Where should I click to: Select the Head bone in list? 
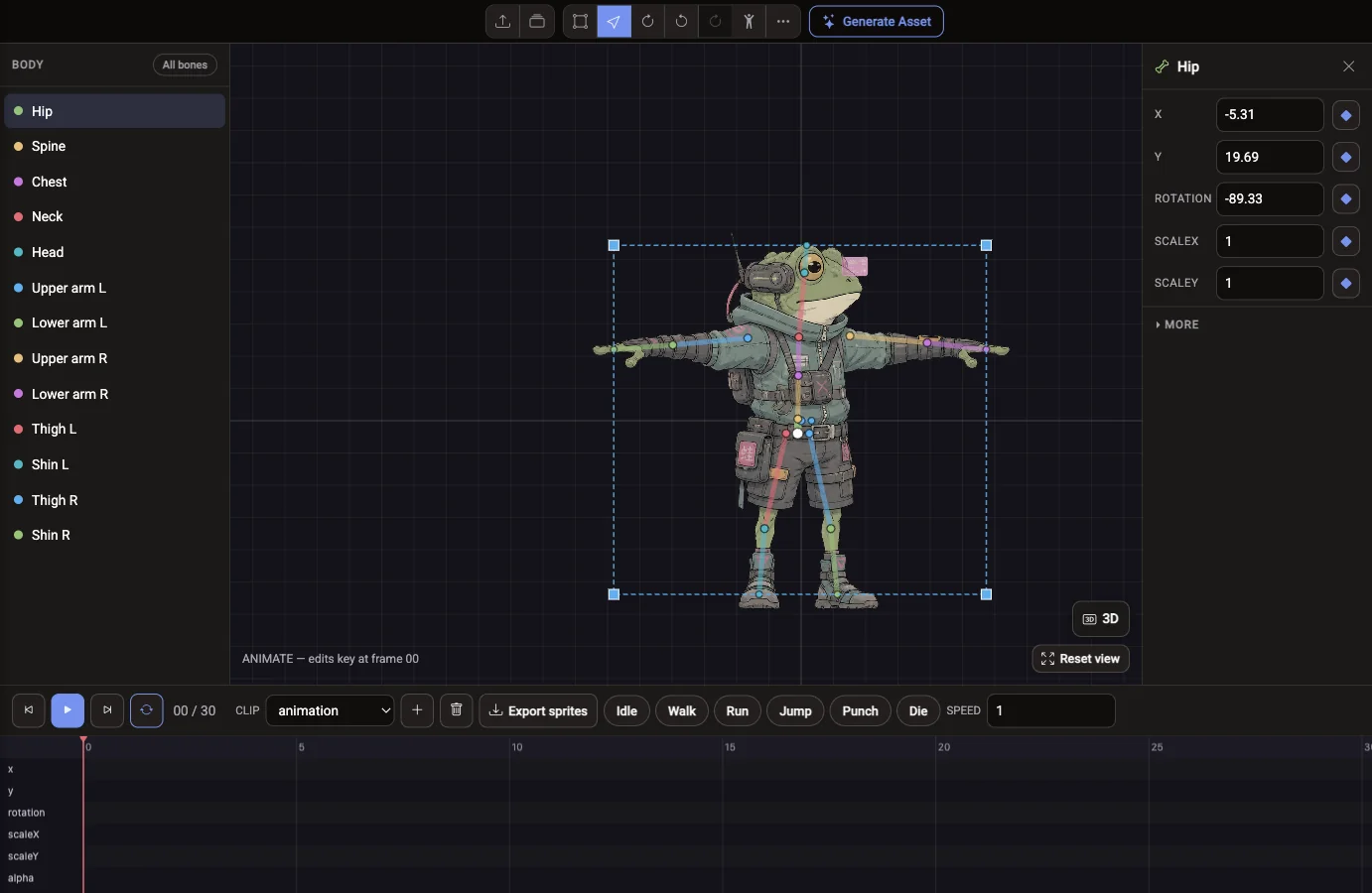[115, 252]
